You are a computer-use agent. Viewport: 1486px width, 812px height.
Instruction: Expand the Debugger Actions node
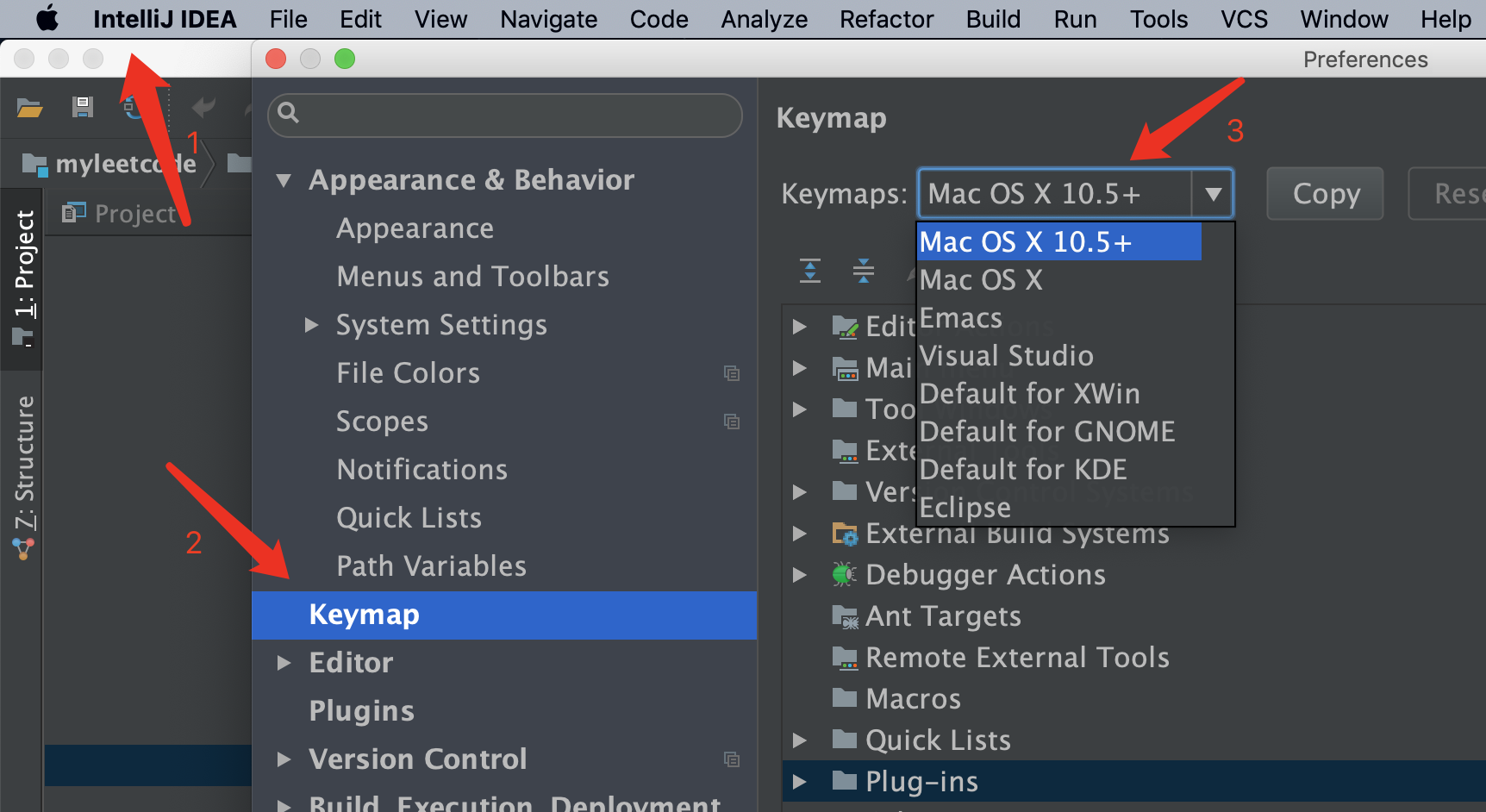point(800,575)
